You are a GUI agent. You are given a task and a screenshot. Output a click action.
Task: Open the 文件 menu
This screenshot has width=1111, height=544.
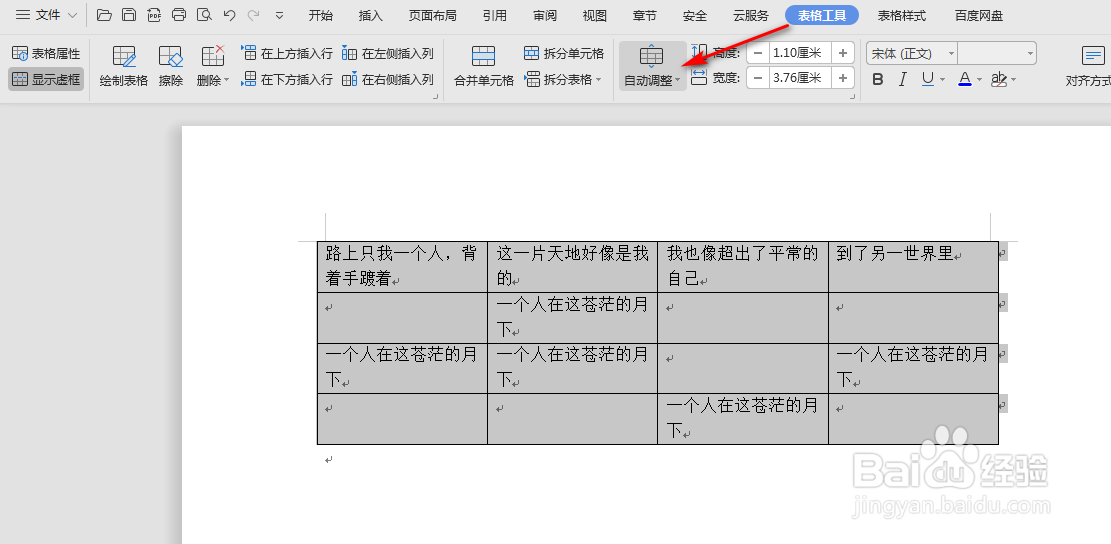47,15
